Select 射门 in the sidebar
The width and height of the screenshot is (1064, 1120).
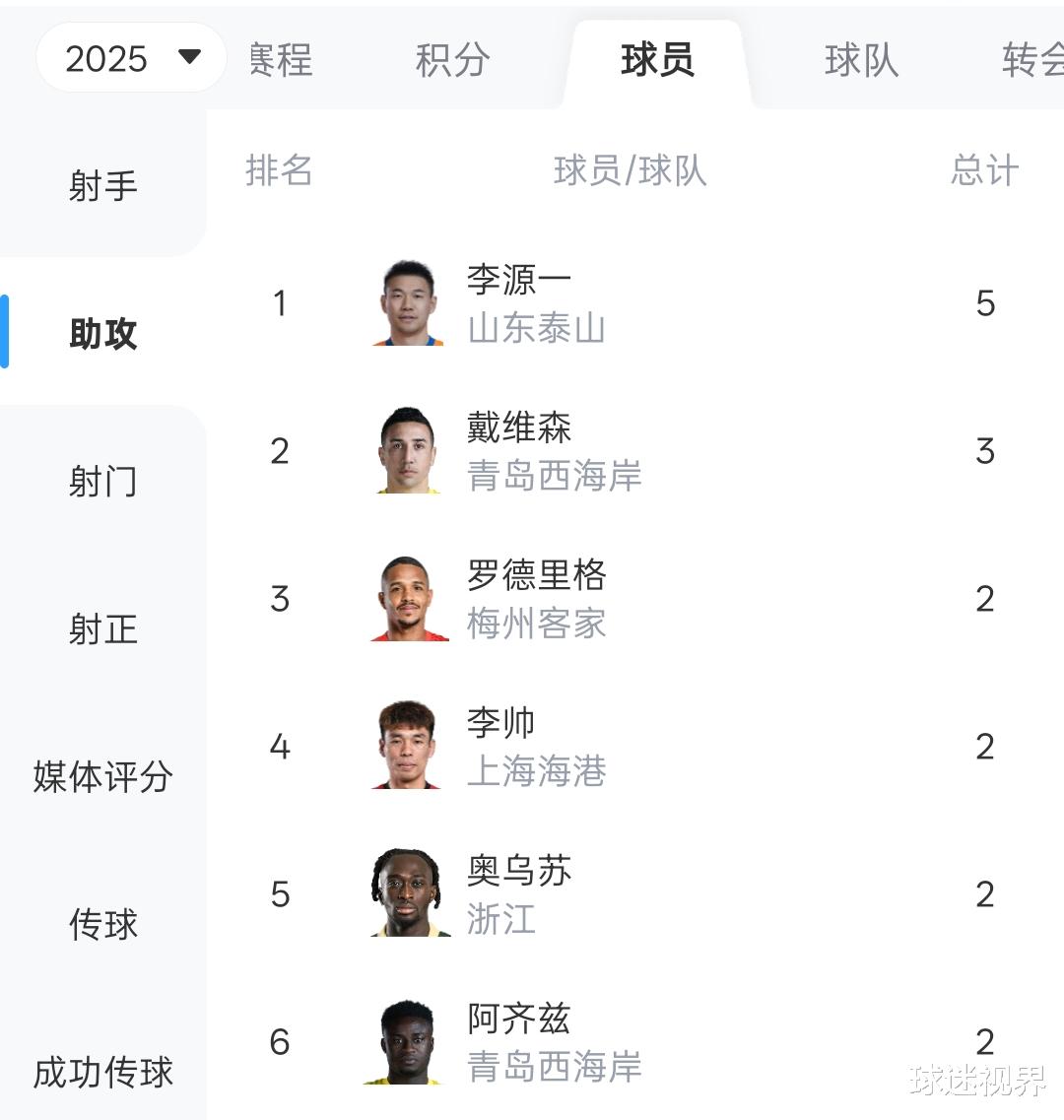pos(102,481)
